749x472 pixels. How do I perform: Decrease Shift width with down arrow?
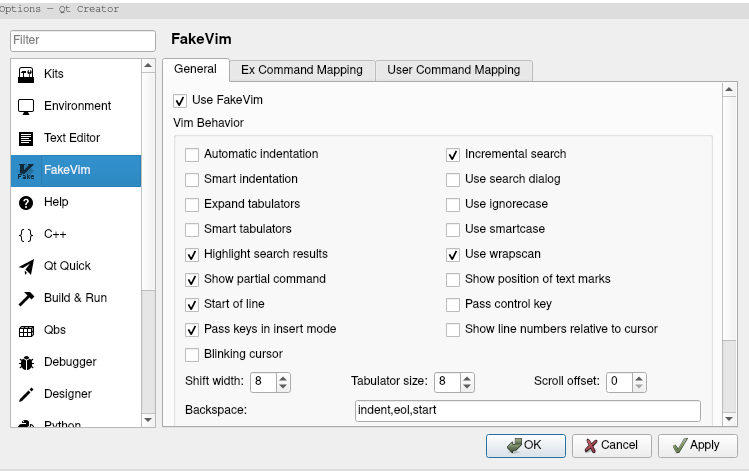(283, 386)
